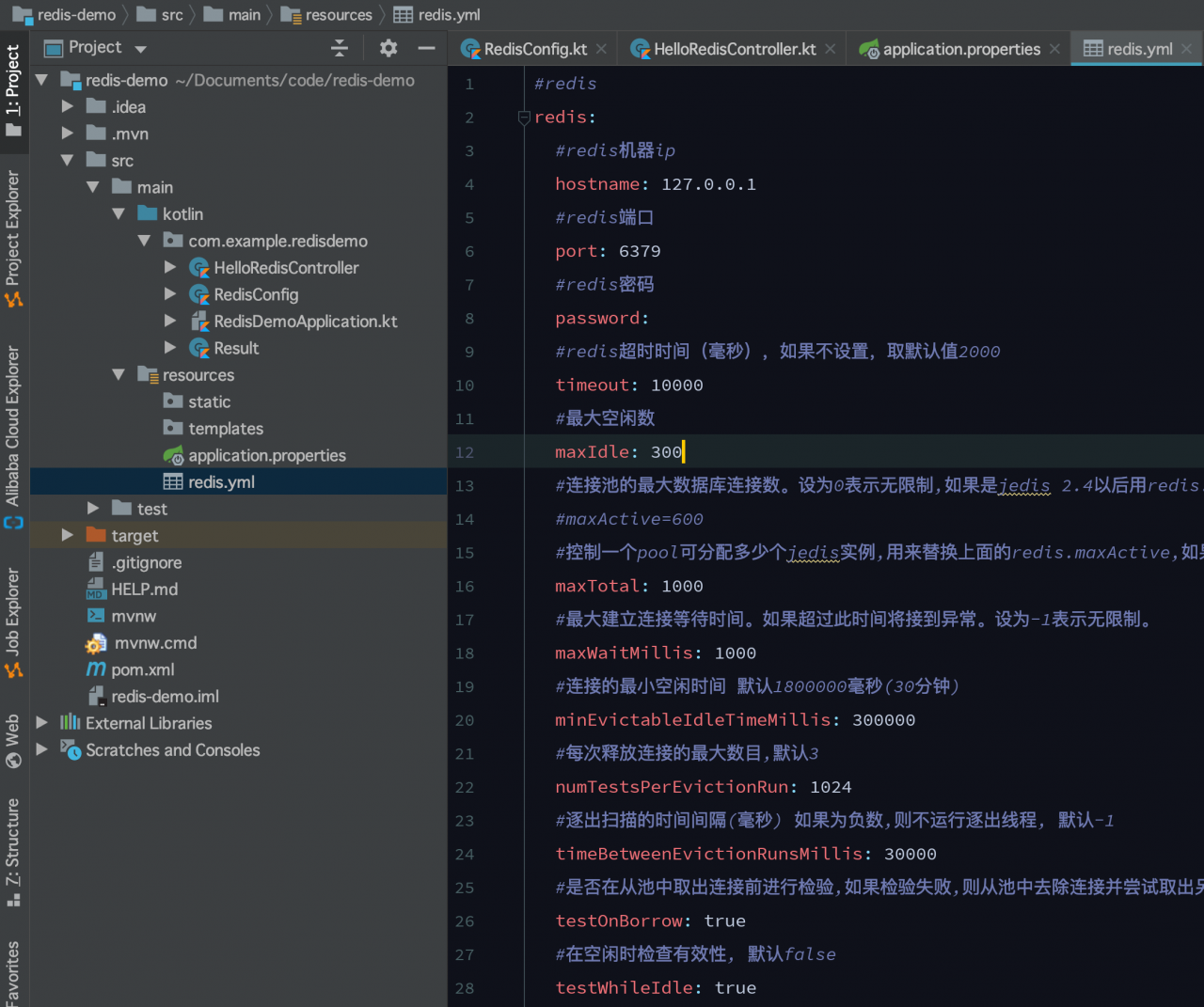Collapse the src folder
Viewport: 1204px width, 1007px height.
click(x=67, y=160)
